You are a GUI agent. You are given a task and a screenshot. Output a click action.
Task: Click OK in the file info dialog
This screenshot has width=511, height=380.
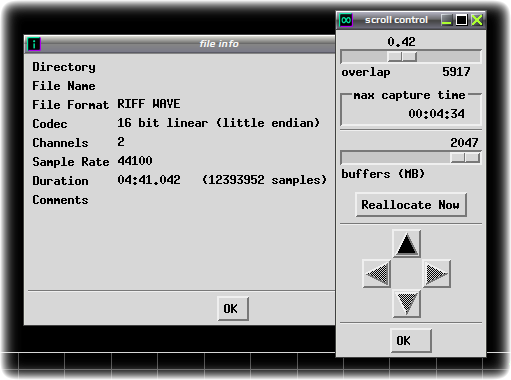pyautogui.click(x=233, y=309)
